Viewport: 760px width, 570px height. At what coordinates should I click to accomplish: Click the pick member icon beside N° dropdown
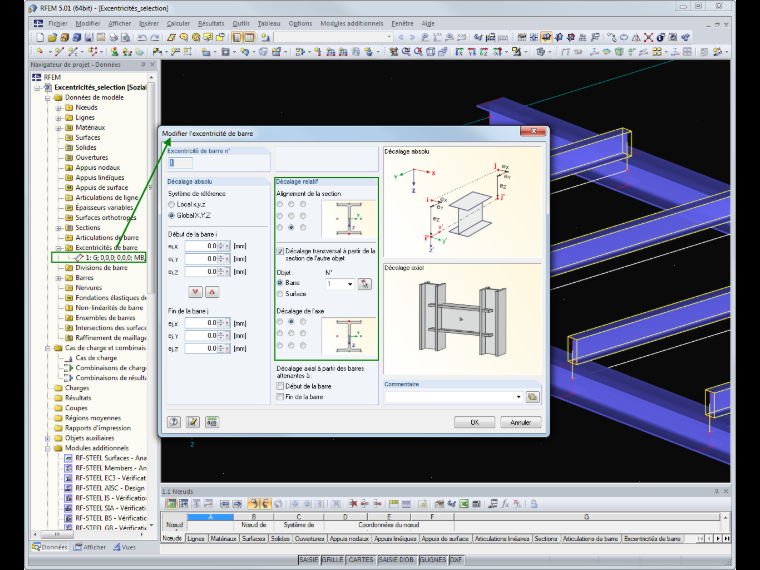(x=364, y=284)
